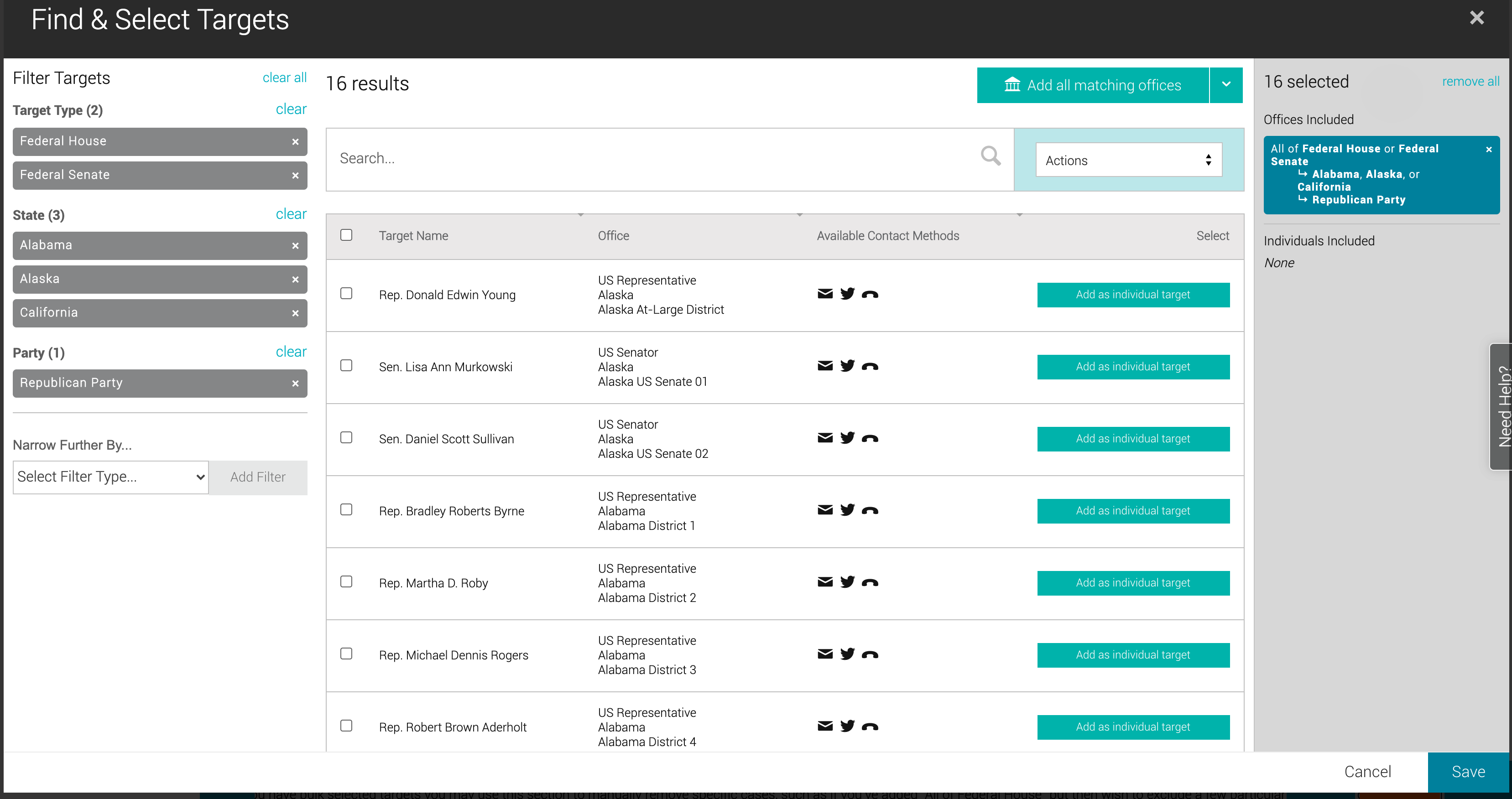
Task: Open the Actions dropdown
Action: click(1129, 160)
